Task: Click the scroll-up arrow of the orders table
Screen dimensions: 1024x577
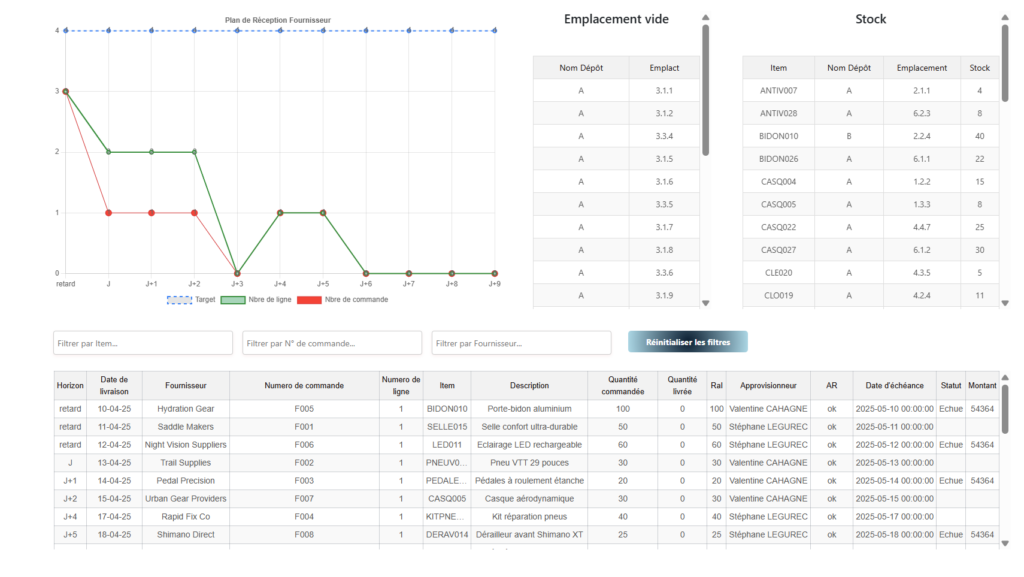Action: [x=1005, y=378]
